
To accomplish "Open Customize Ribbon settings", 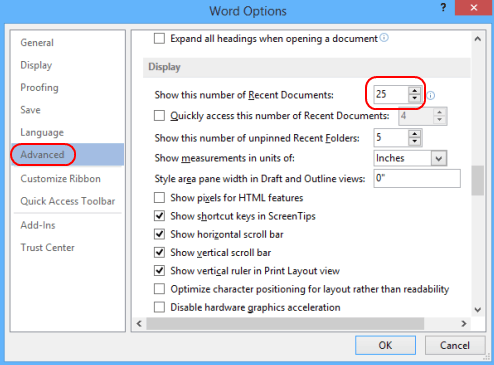I will 68,179.
